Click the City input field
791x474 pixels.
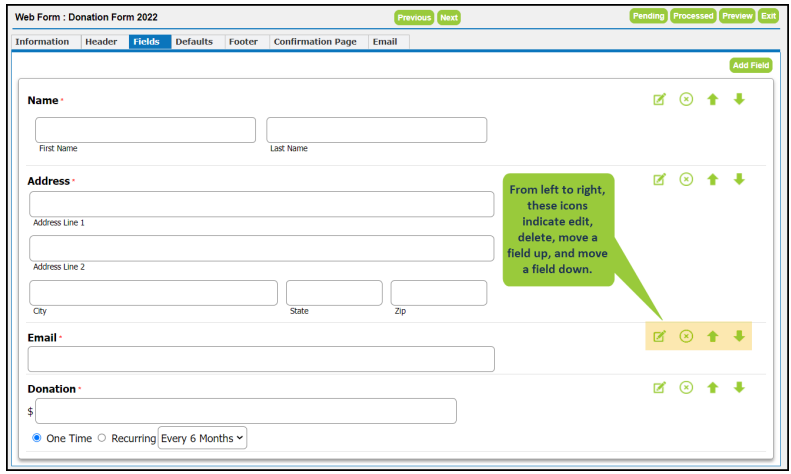click(153, 293)
